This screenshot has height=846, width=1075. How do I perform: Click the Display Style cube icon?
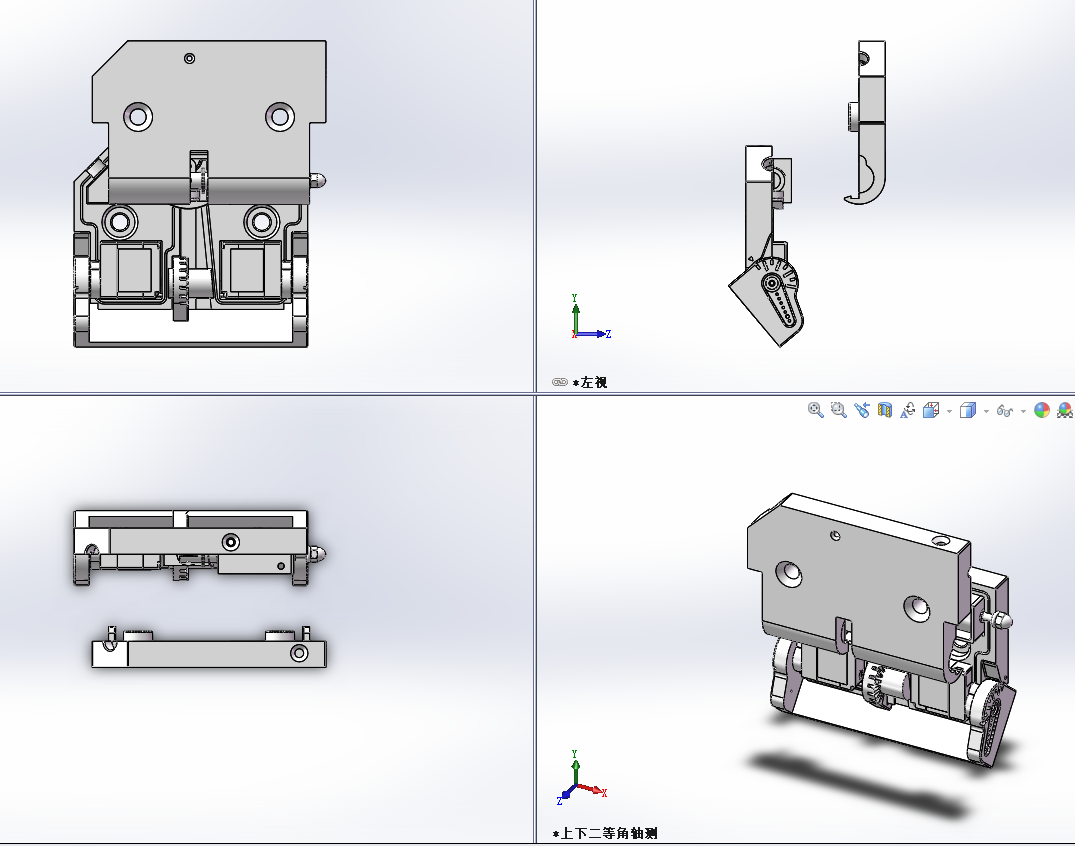click(x=968, y=410)
